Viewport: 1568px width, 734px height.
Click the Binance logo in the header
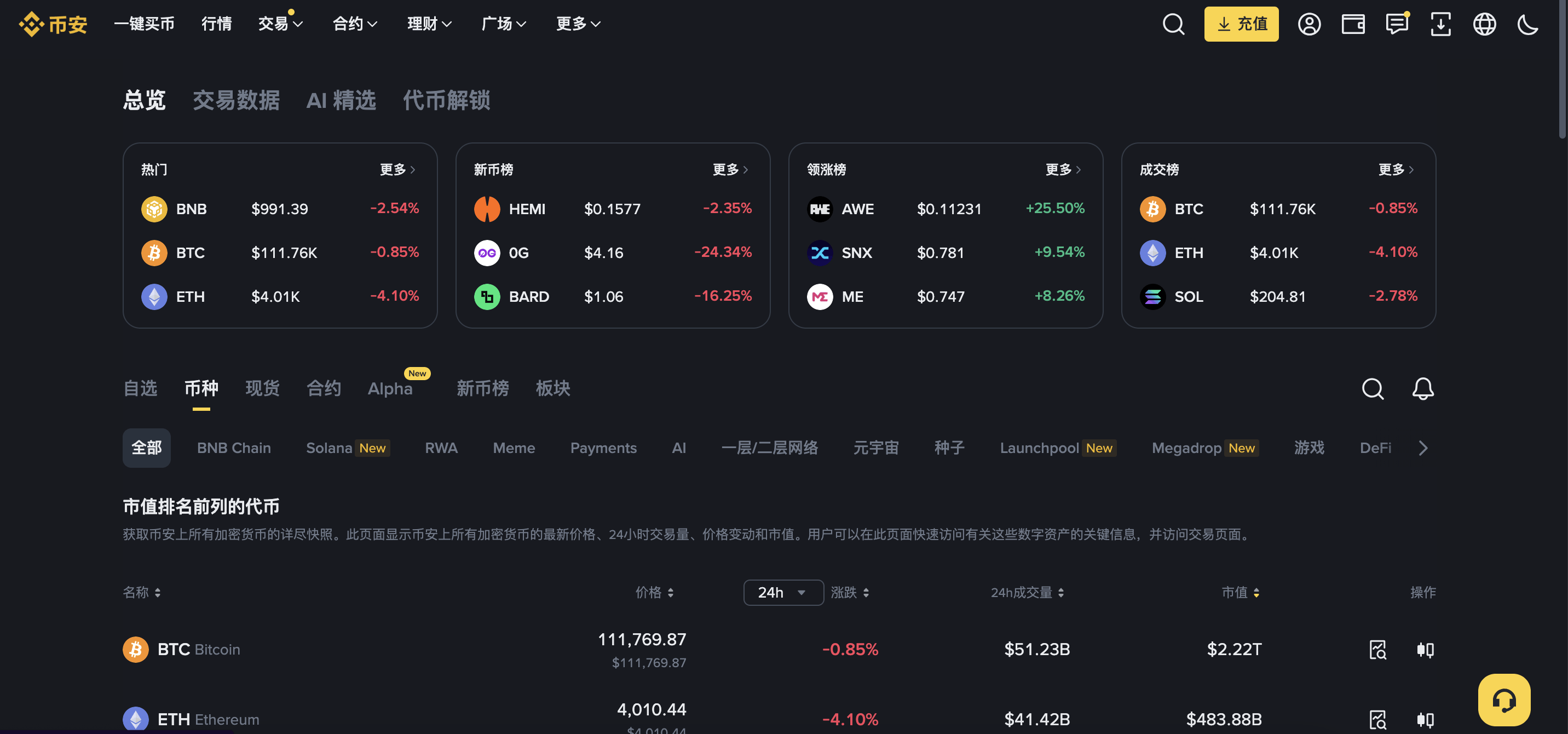53,24
